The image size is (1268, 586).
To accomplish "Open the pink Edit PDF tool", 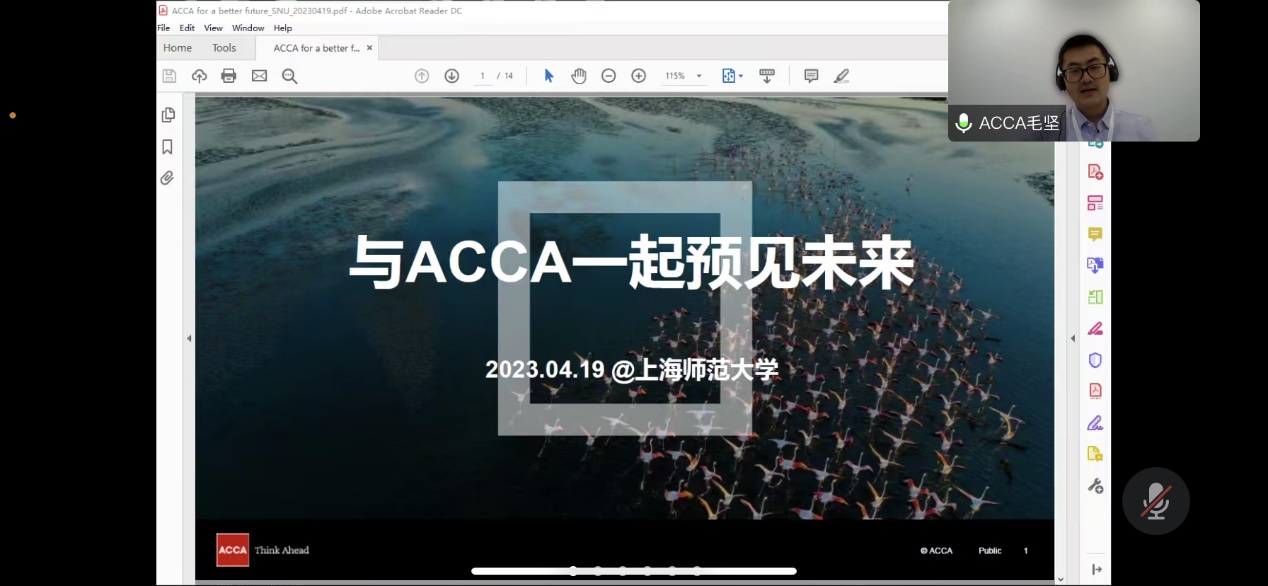I will pos(1095,203).
